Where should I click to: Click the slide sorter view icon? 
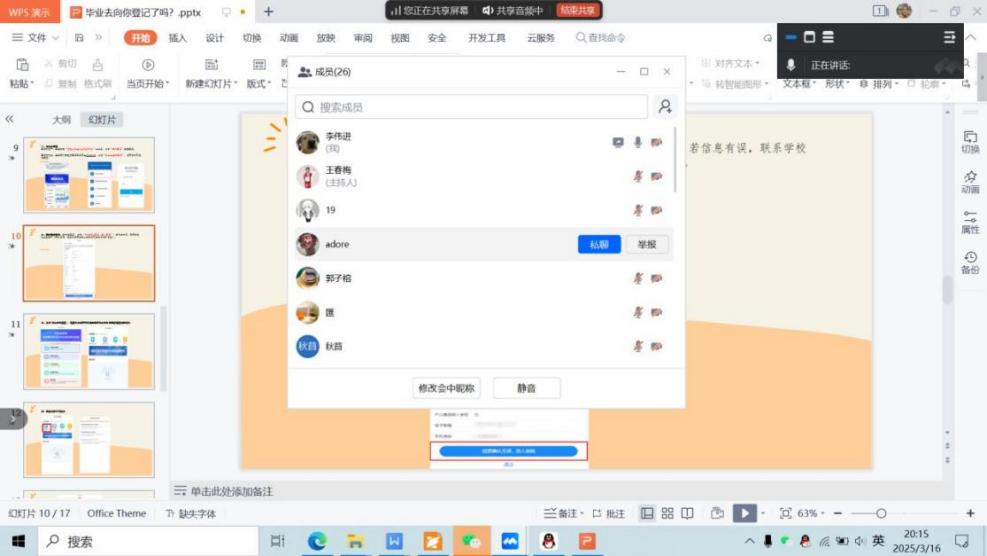(x=667, y=513)
